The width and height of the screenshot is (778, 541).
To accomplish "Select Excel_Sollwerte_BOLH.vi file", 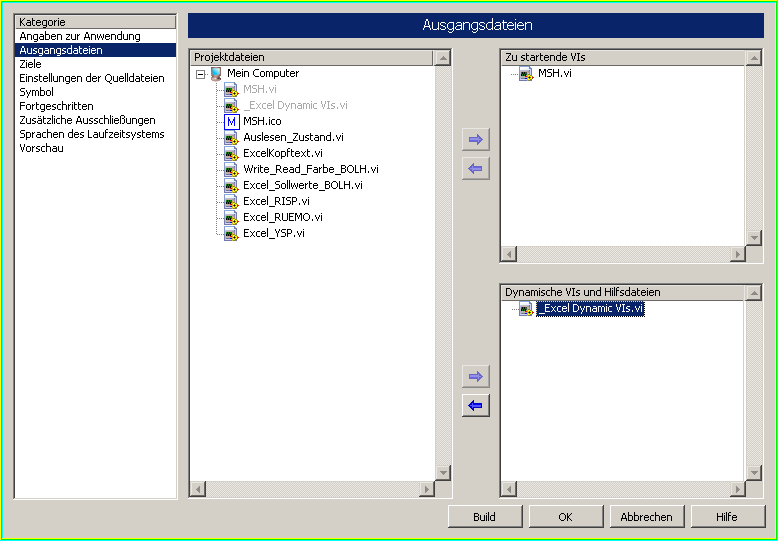I will click(x=303, y=185).
